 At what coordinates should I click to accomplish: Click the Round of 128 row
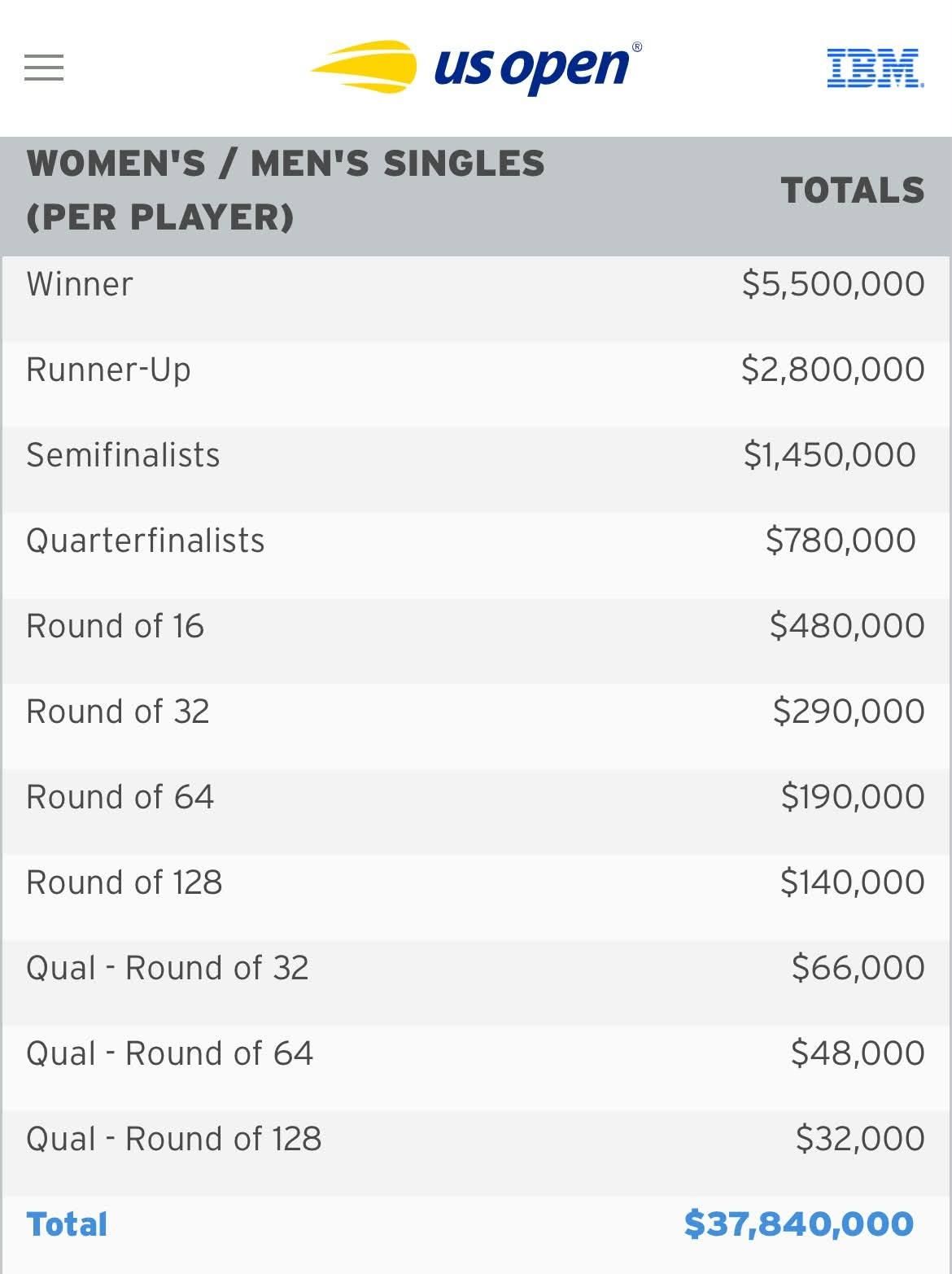[x=476, y=882]
